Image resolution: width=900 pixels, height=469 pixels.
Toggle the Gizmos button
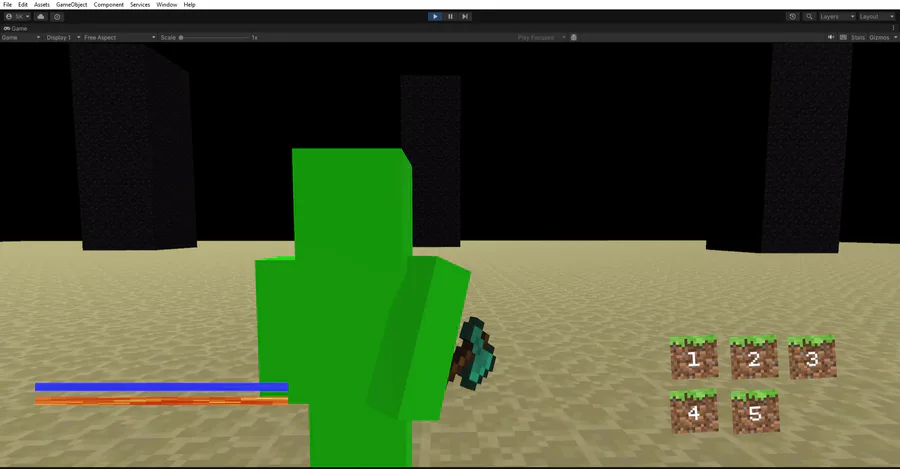pyautogui.click(x=879, y=37)
